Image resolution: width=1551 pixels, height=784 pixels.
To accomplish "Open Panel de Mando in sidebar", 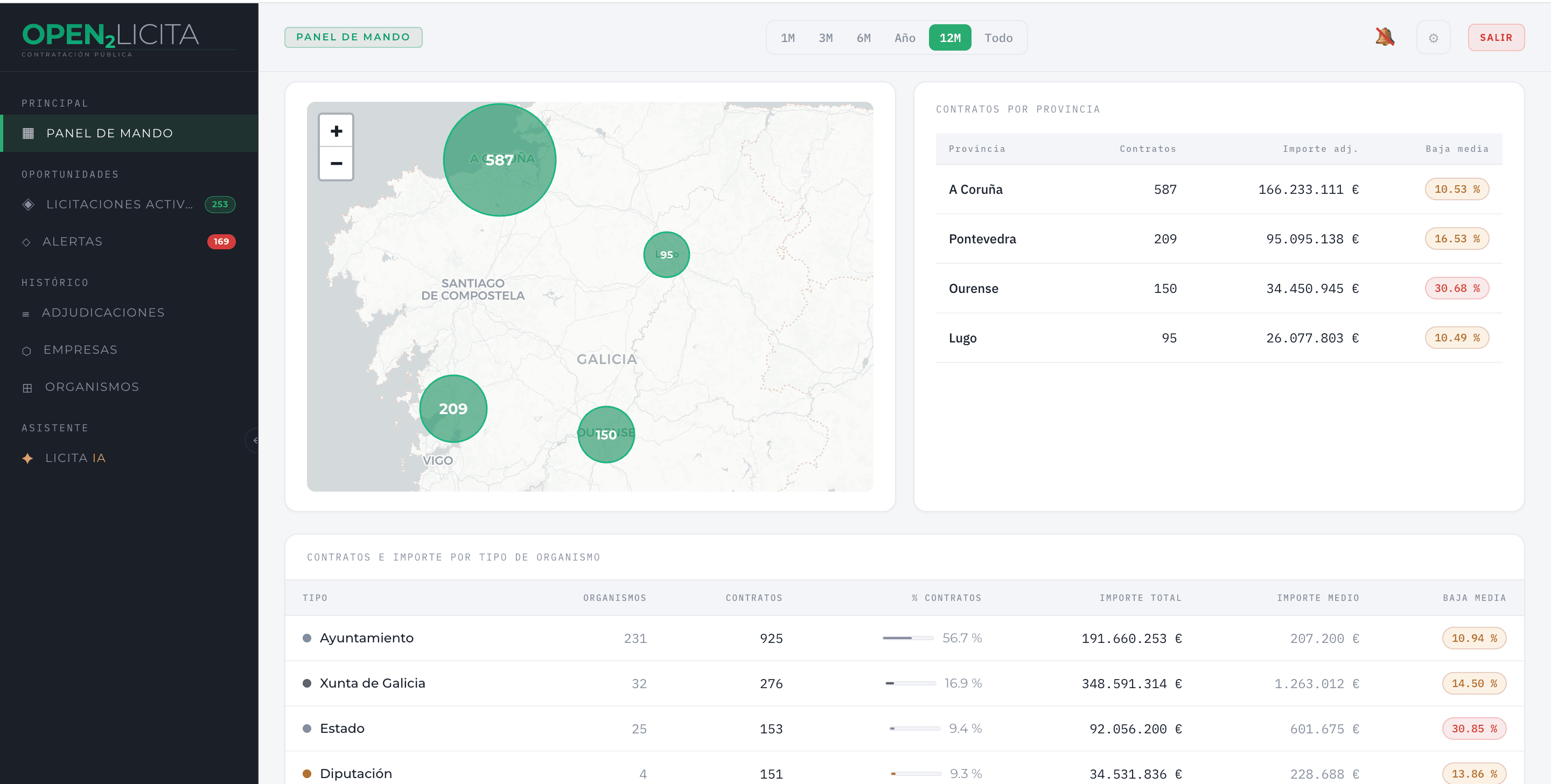I will pyautogui.click(x=129, y=133).
